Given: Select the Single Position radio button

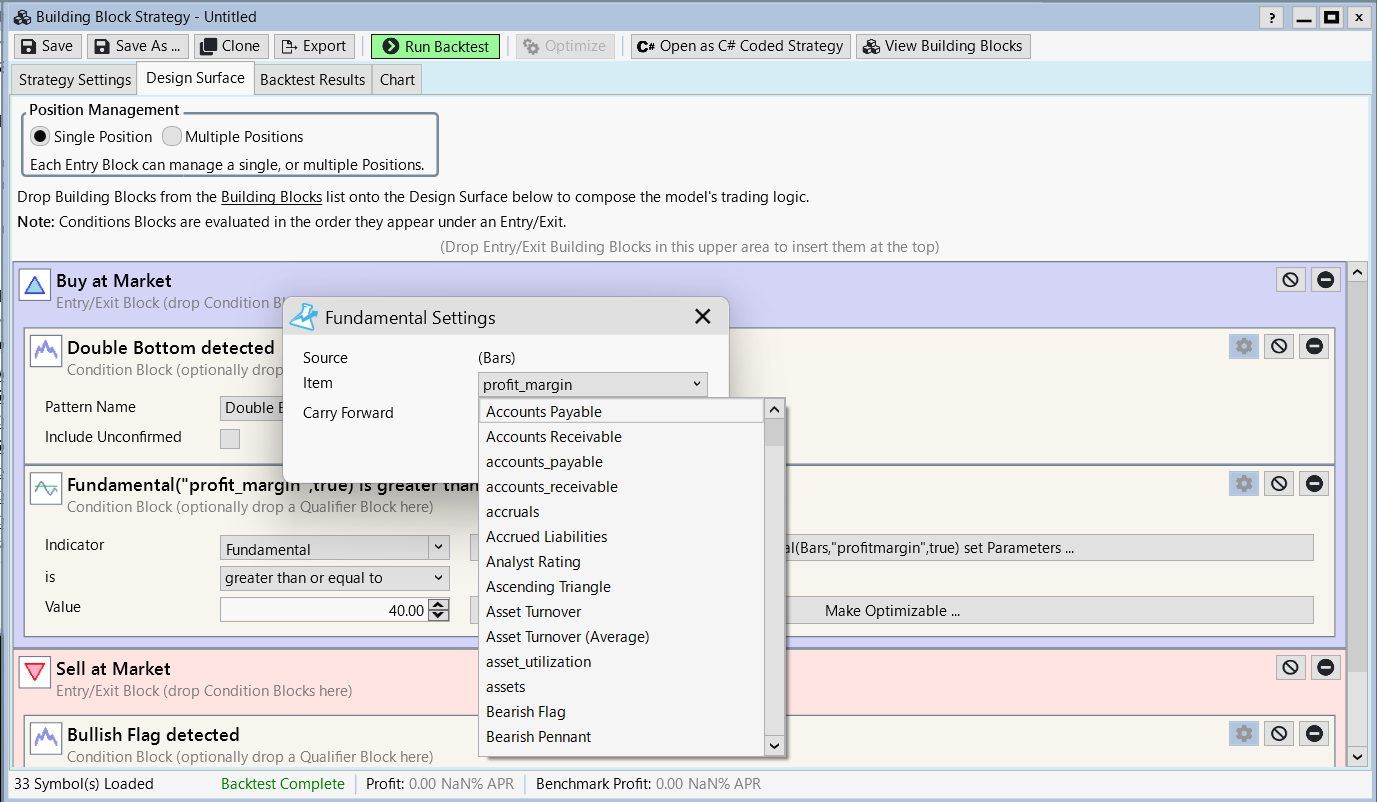Looking at the screenshot, I should click(x=40, y=137).
